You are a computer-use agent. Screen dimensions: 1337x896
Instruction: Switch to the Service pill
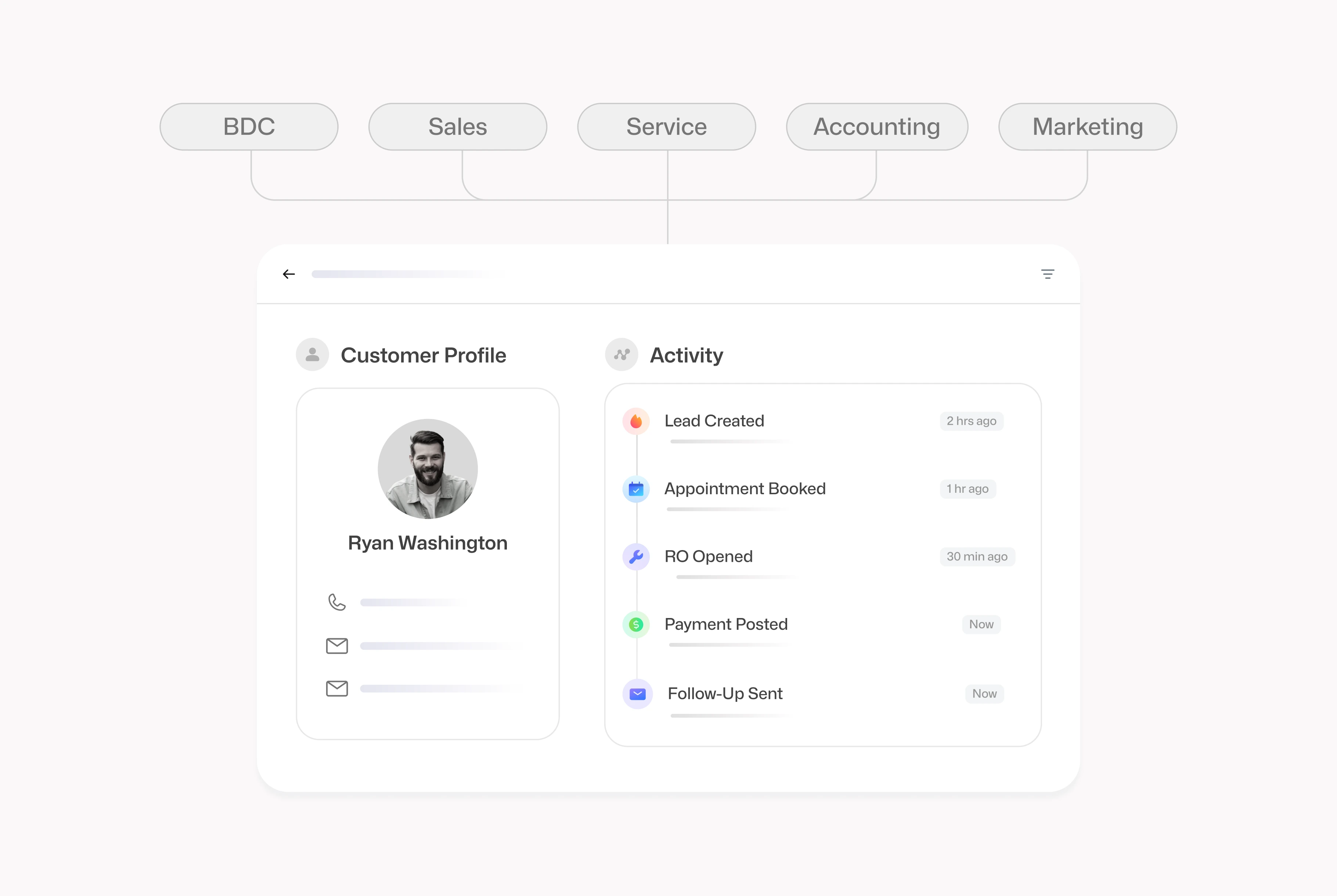point(667,127)
